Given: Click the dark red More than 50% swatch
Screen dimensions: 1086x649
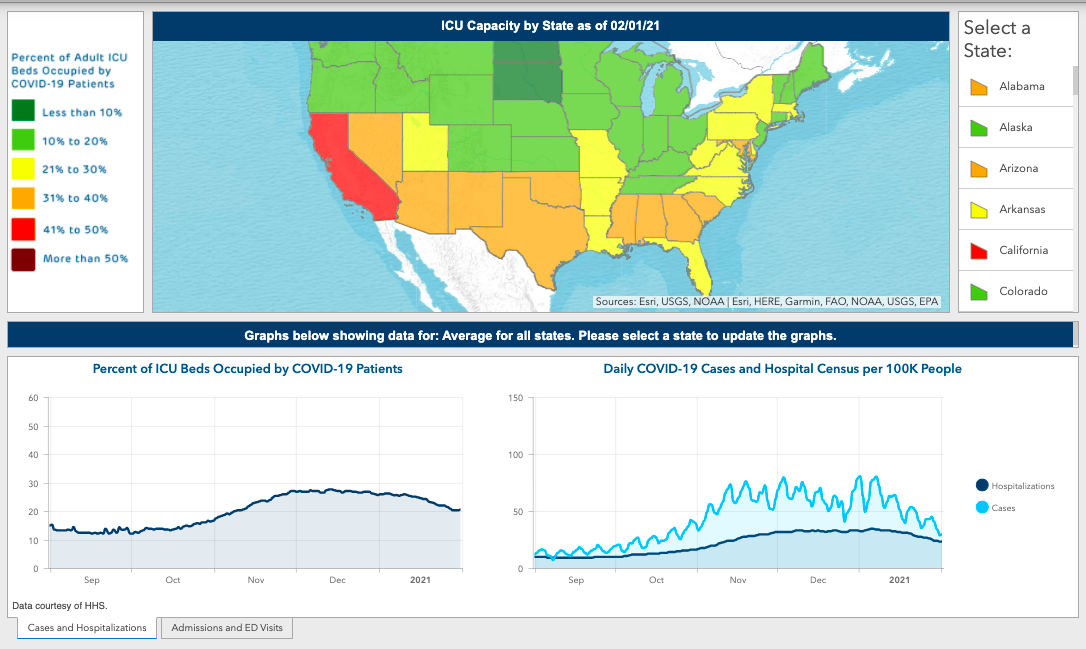Looking at the screenshot, I should tap(23, 259).
